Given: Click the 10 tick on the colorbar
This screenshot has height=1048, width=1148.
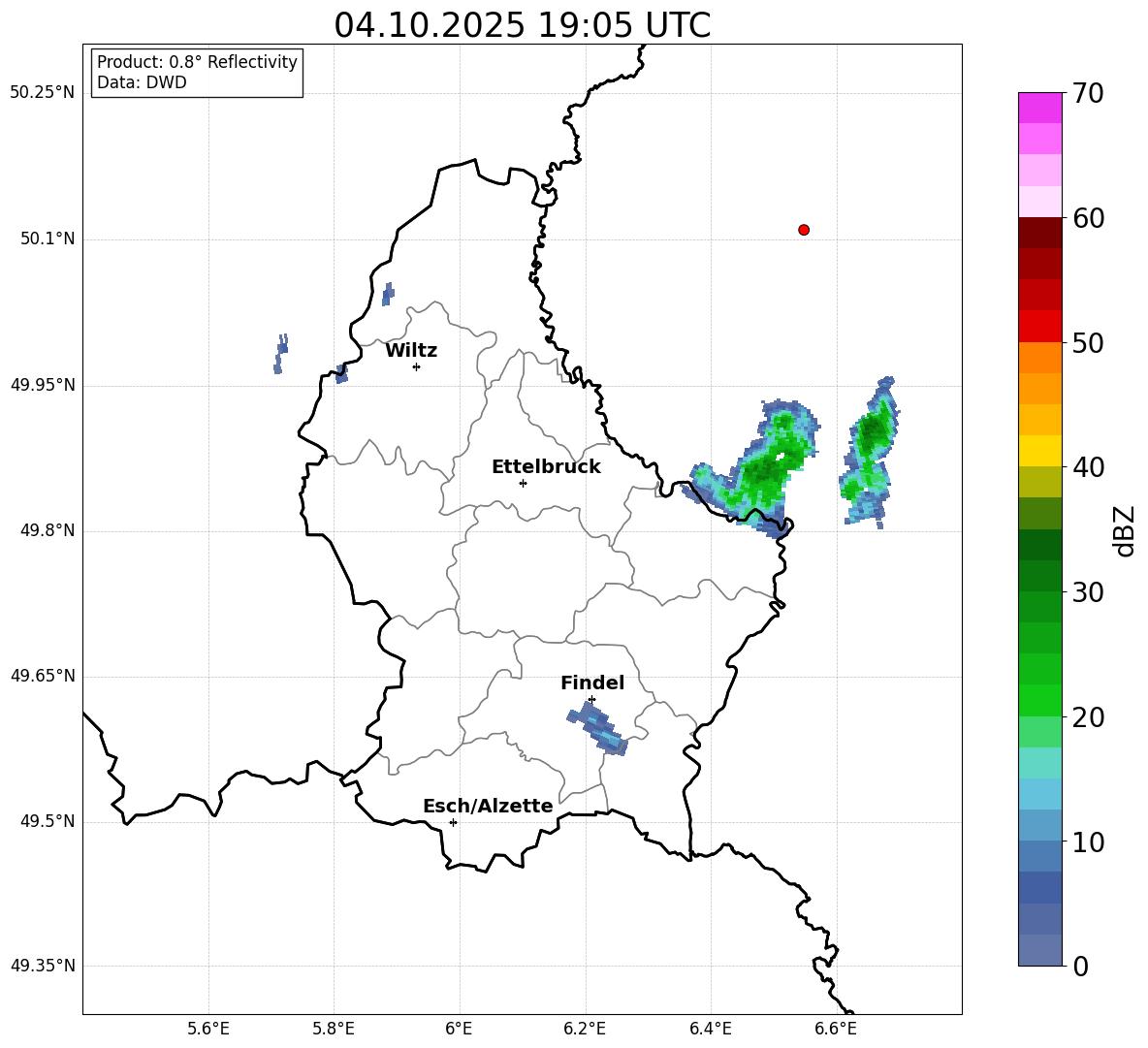Looking at the screenshot, I should (x=1088, y=842).
